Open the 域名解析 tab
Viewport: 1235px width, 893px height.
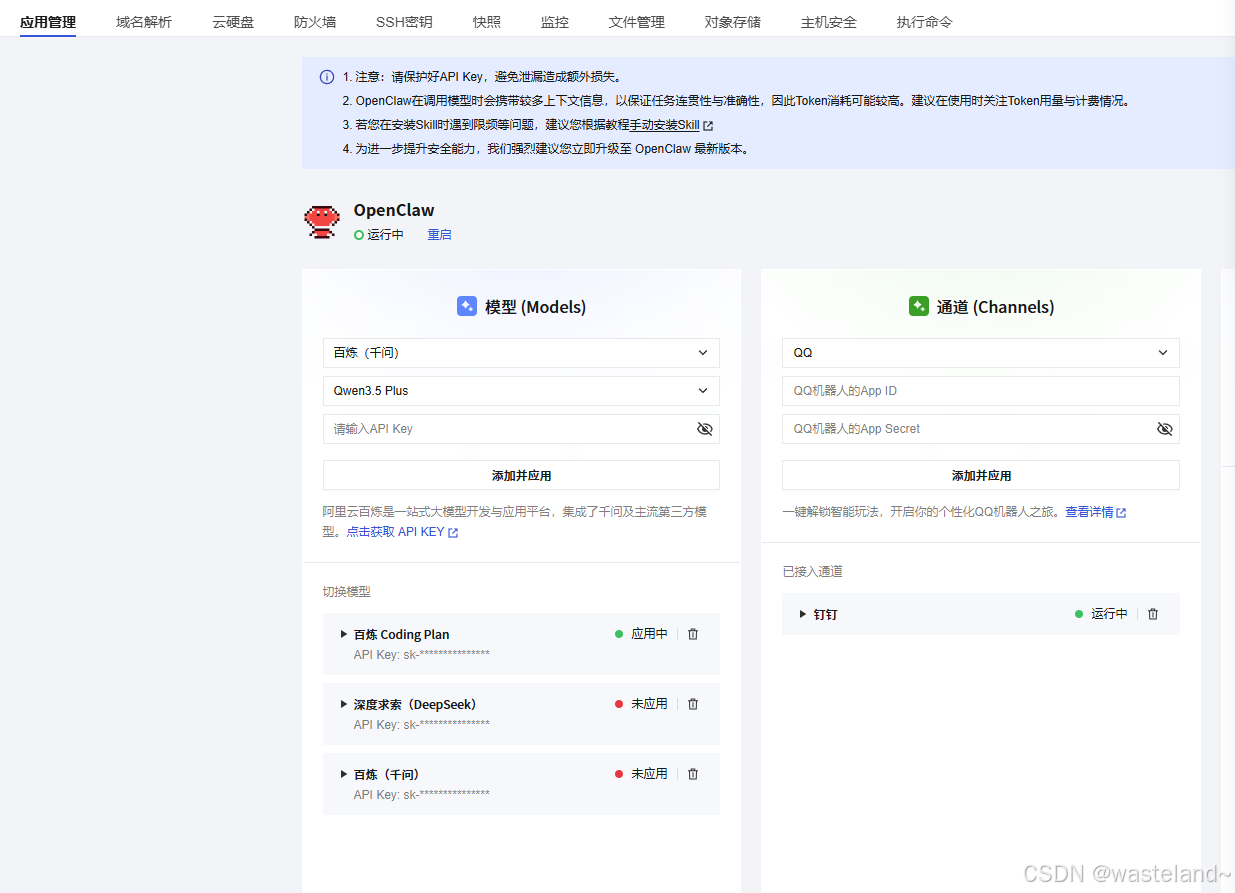pos(144,22)
